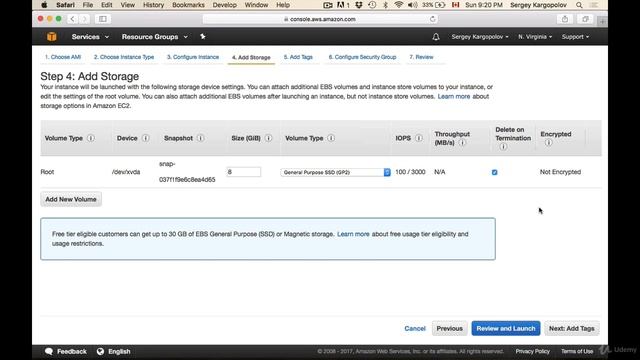Screen dimensions: 640x360
Task: Click info icon next to Size (GiB) header
Action: coord(268,138)
